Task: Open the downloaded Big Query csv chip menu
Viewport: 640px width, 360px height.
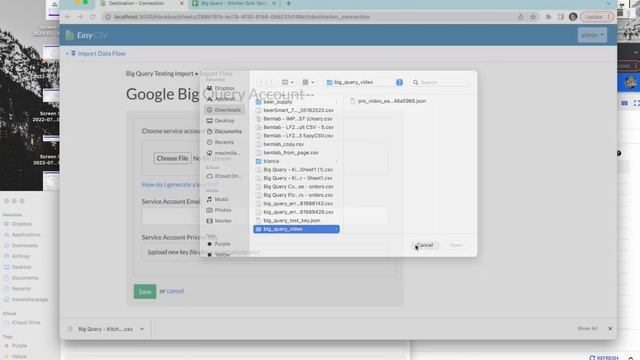Action: point(142,329)
